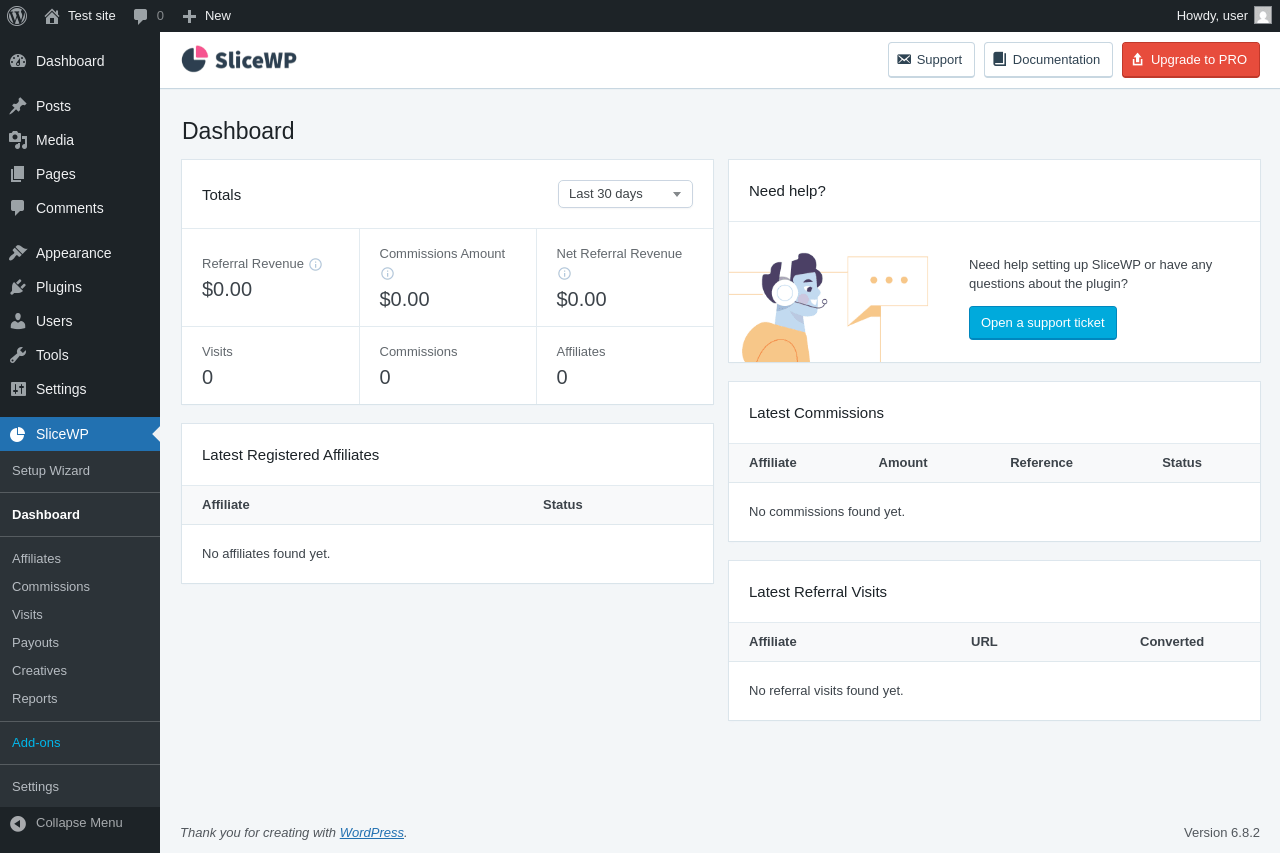Click the envelope icon on Support button

pyautogui.click(x=904, y=59)
